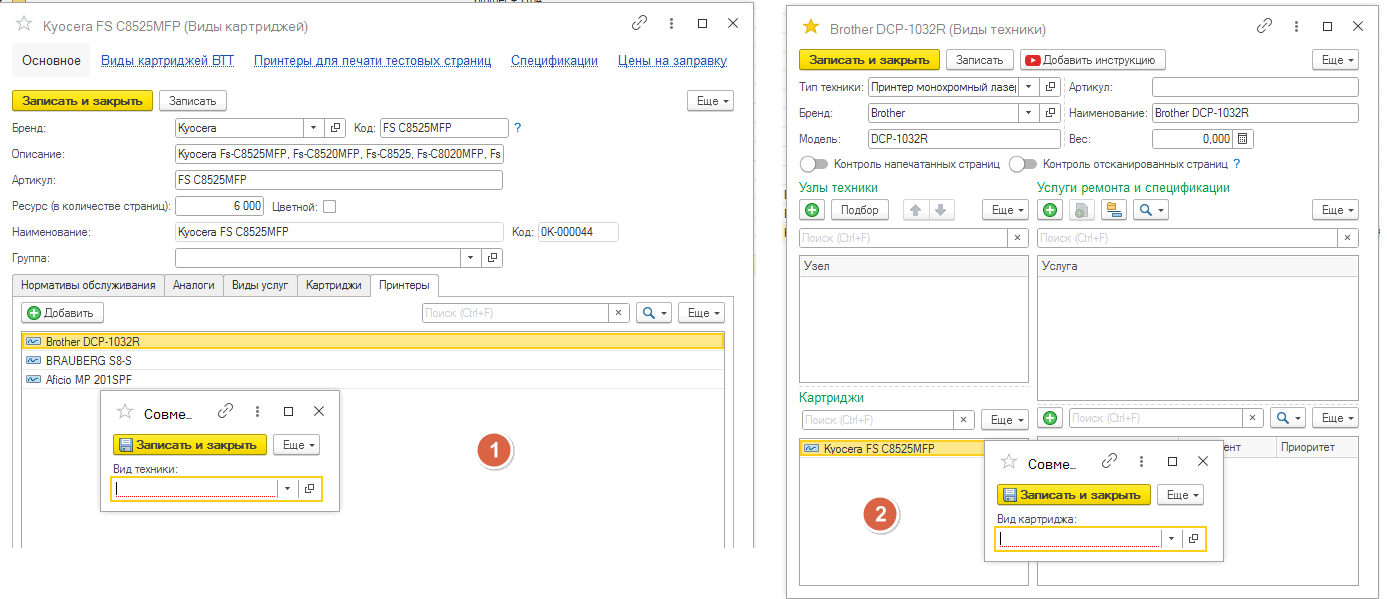Get link icon in Brother DCP-1032R window title

pyautogui.click(x=1264, y=28)
